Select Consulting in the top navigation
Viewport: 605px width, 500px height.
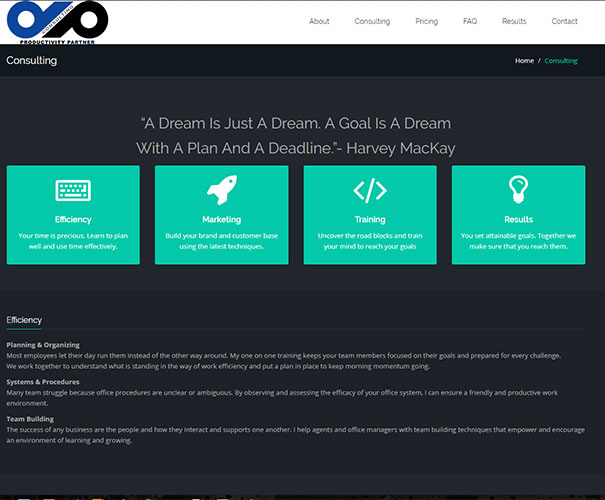click(372, 21)
